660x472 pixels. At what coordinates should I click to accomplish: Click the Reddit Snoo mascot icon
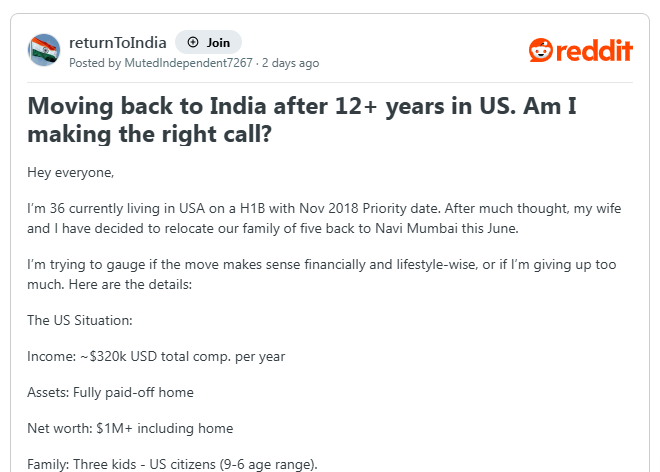540,50
